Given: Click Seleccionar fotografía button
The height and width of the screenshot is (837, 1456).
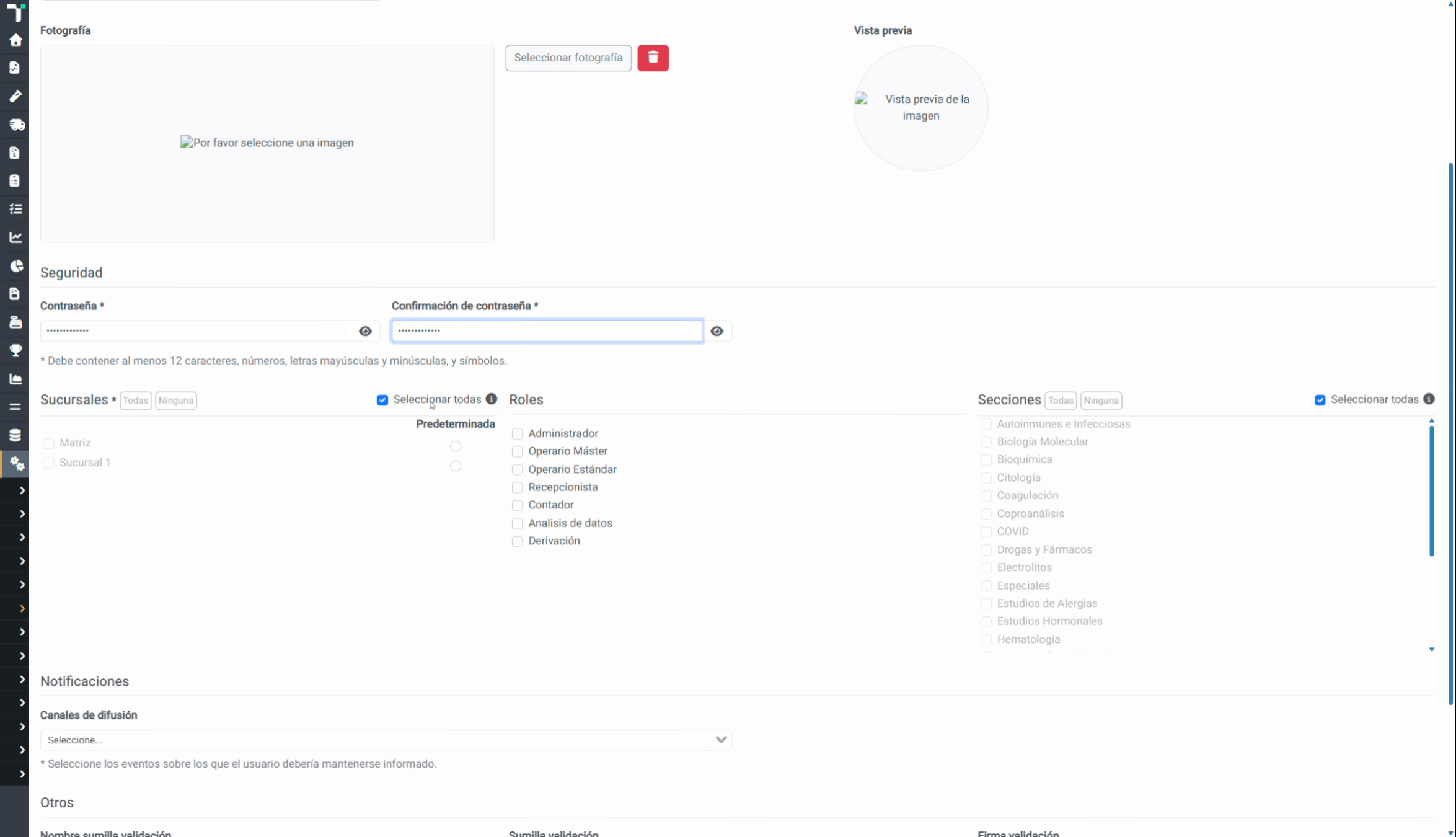Looking at the screenshot, I should [x=568, y=58].
